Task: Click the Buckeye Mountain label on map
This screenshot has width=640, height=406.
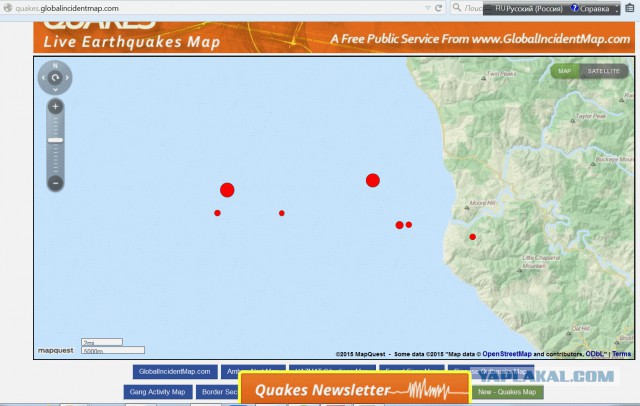Action: [x=615, y=160]
